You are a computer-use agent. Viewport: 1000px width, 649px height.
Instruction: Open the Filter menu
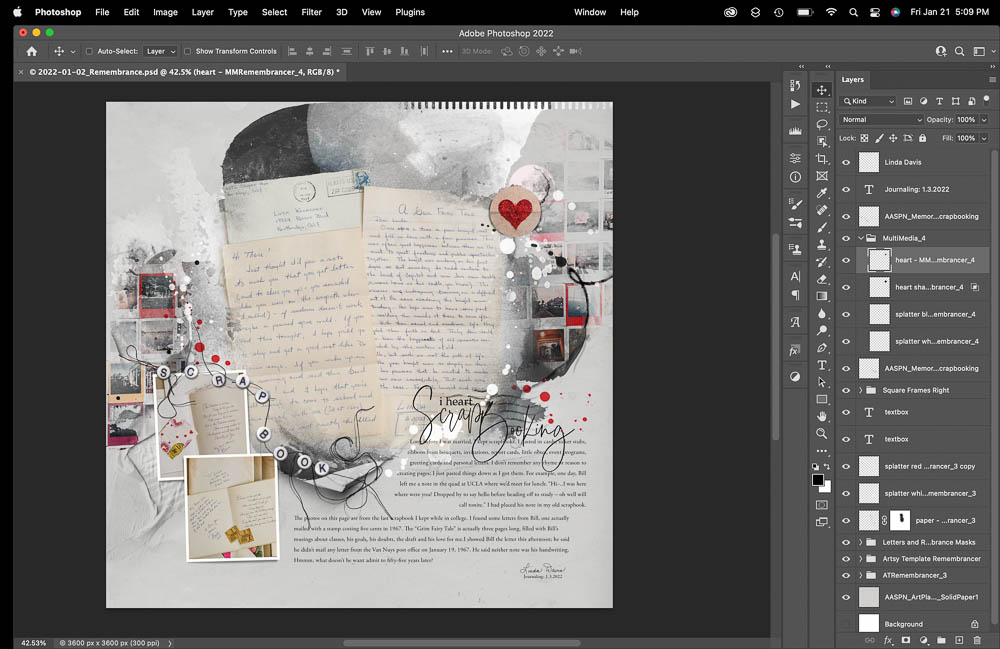(311, 12)
